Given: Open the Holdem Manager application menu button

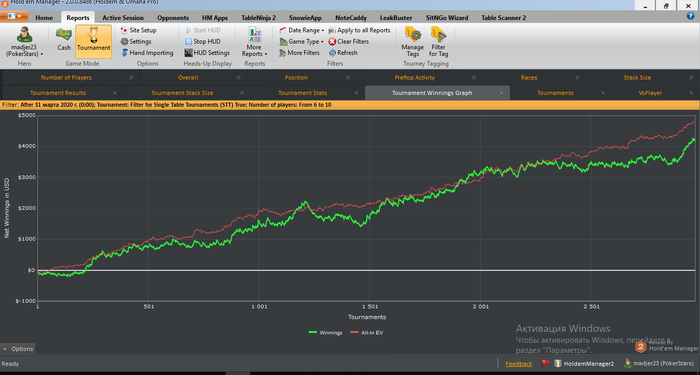Looking at the screenshot, I should point(14,17).
